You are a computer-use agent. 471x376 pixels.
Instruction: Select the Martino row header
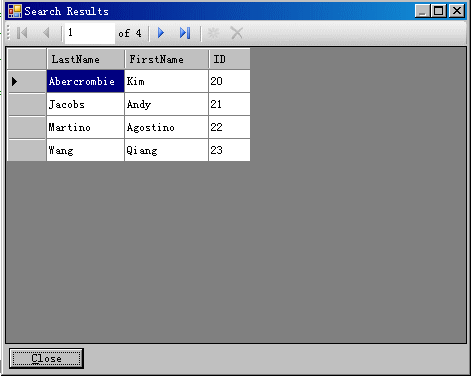27,127
